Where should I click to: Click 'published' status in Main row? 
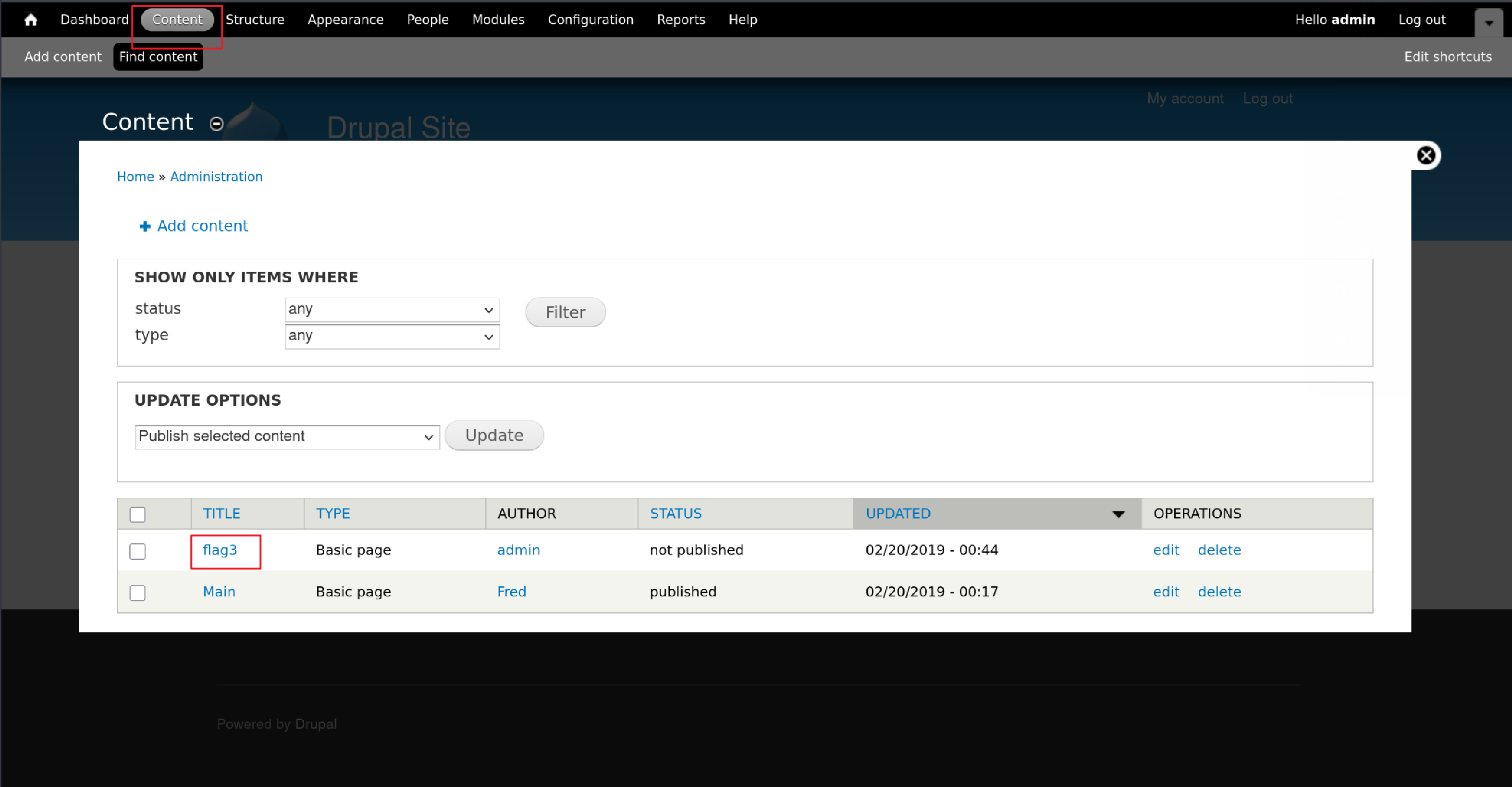683,593
